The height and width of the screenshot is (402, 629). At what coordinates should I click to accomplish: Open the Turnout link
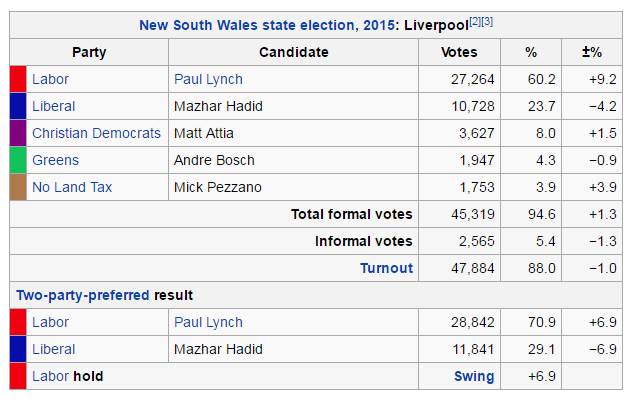point(386,268)
